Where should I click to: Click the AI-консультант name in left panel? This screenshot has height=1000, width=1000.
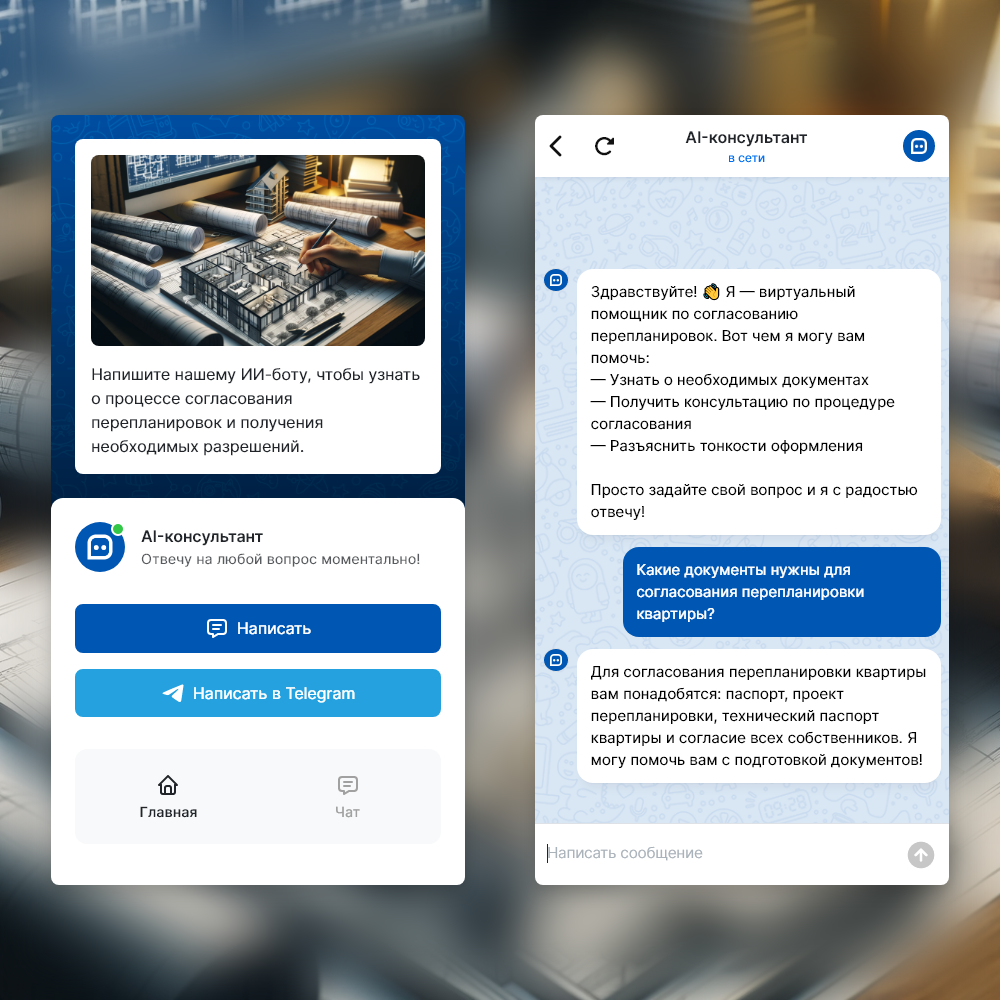tap(202, 537)
